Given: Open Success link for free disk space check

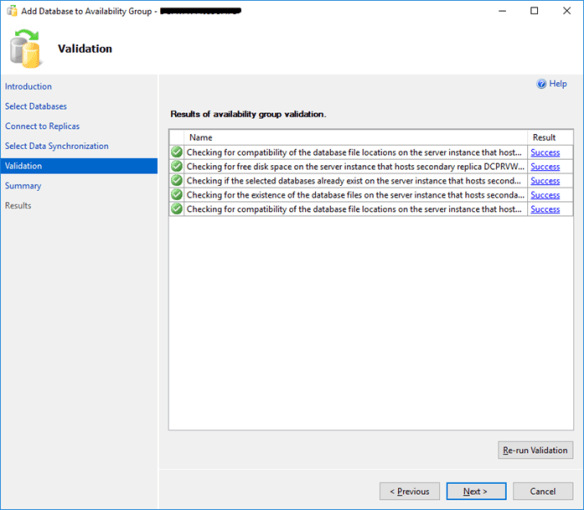Looking at the screenshot, I should tap(545, 167).
